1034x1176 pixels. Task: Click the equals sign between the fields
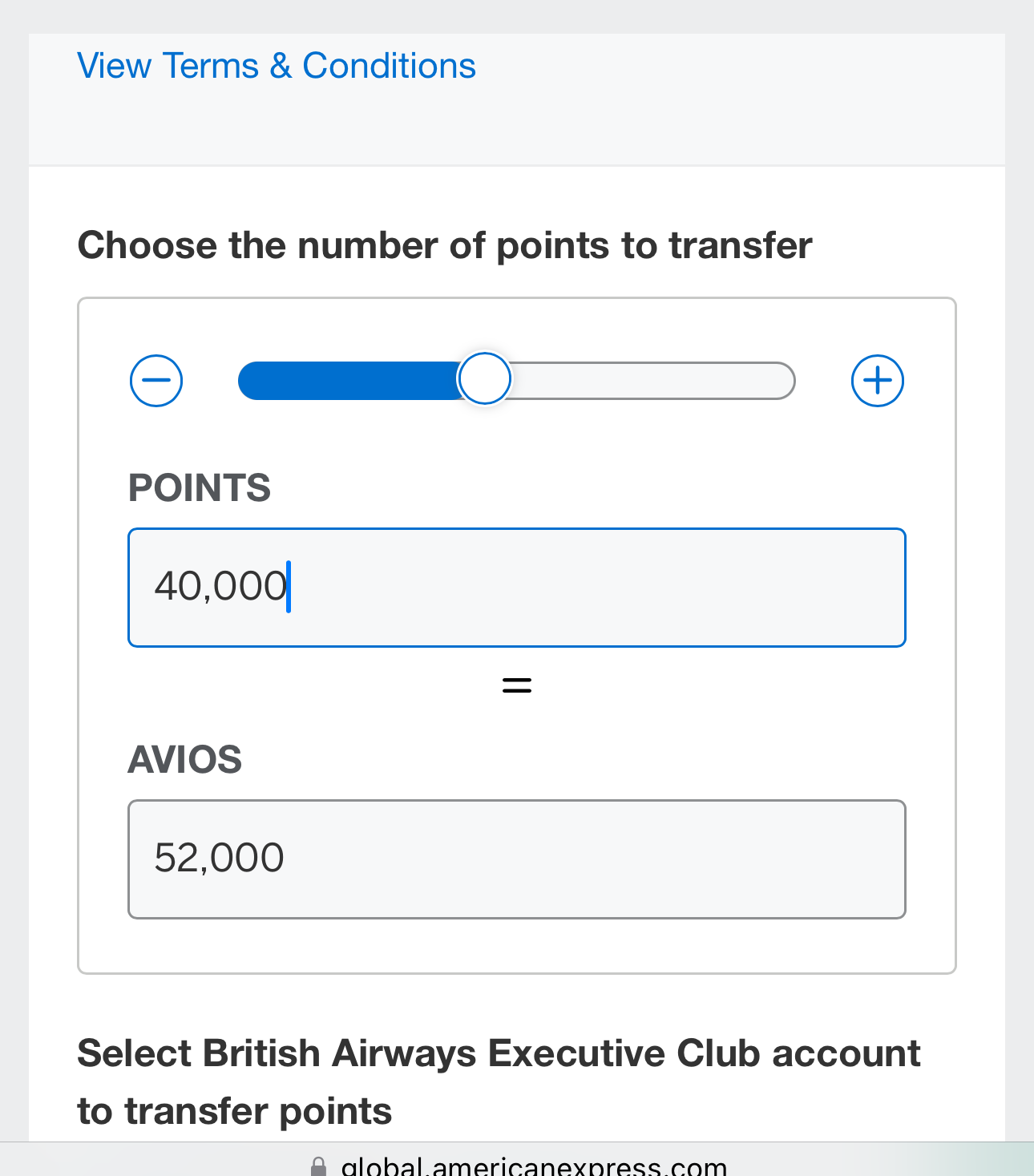(517, 685)
